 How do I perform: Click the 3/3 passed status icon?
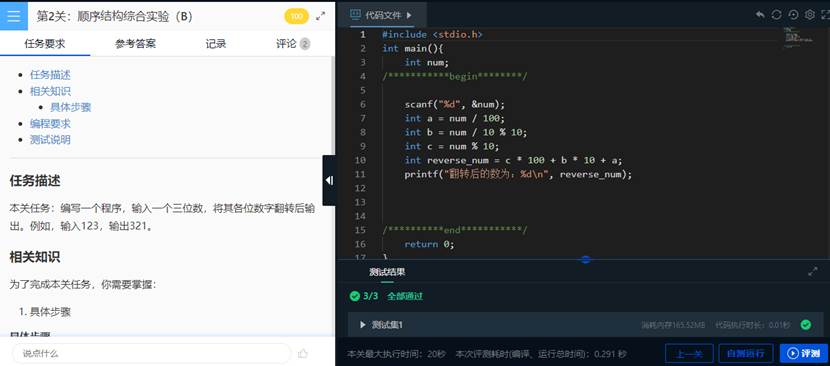(355, 296)
